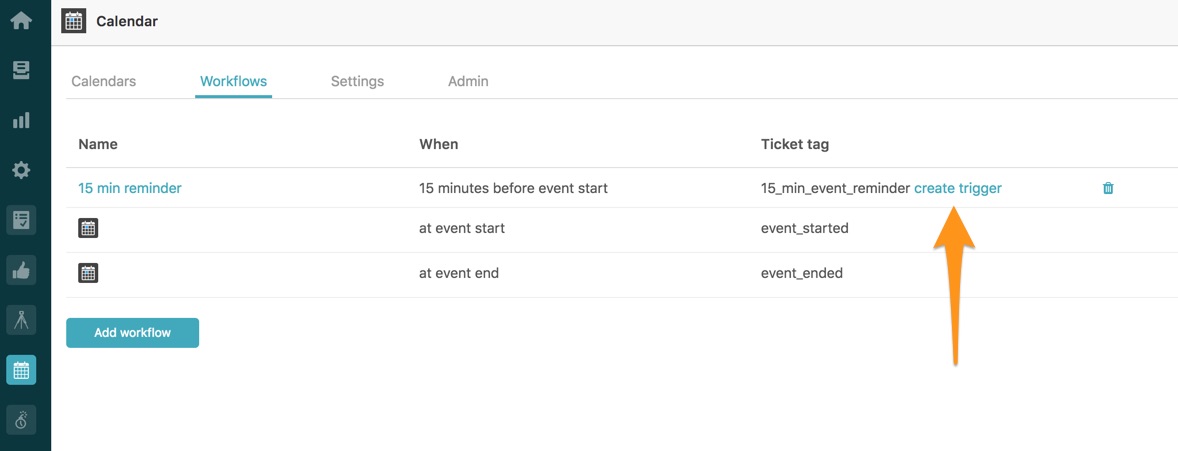Select the highlighted Calendar app sidebar icon
Screen dimensions: 1178x451
click(x=21, y=370)
